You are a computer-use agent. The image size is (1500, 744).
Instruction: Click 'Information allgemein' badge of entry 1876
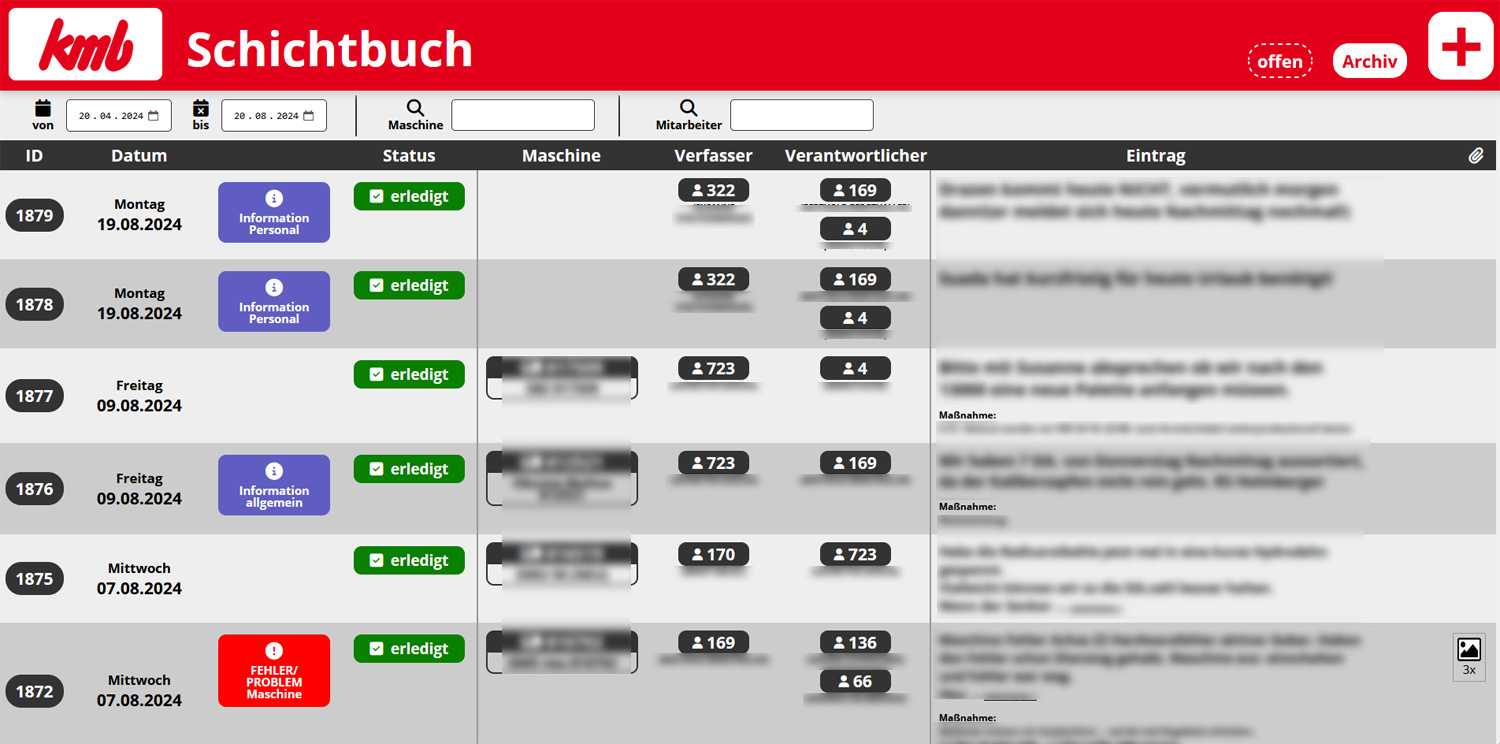click(x=274, y=485)
